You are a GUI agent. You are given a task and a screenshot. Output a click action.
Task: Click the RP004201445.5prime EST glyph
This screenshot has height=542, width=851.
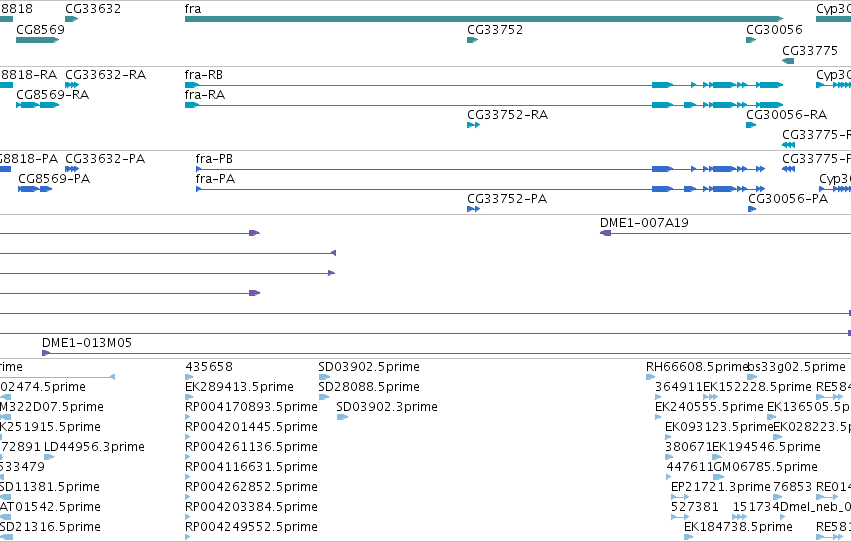coord(188,437)
